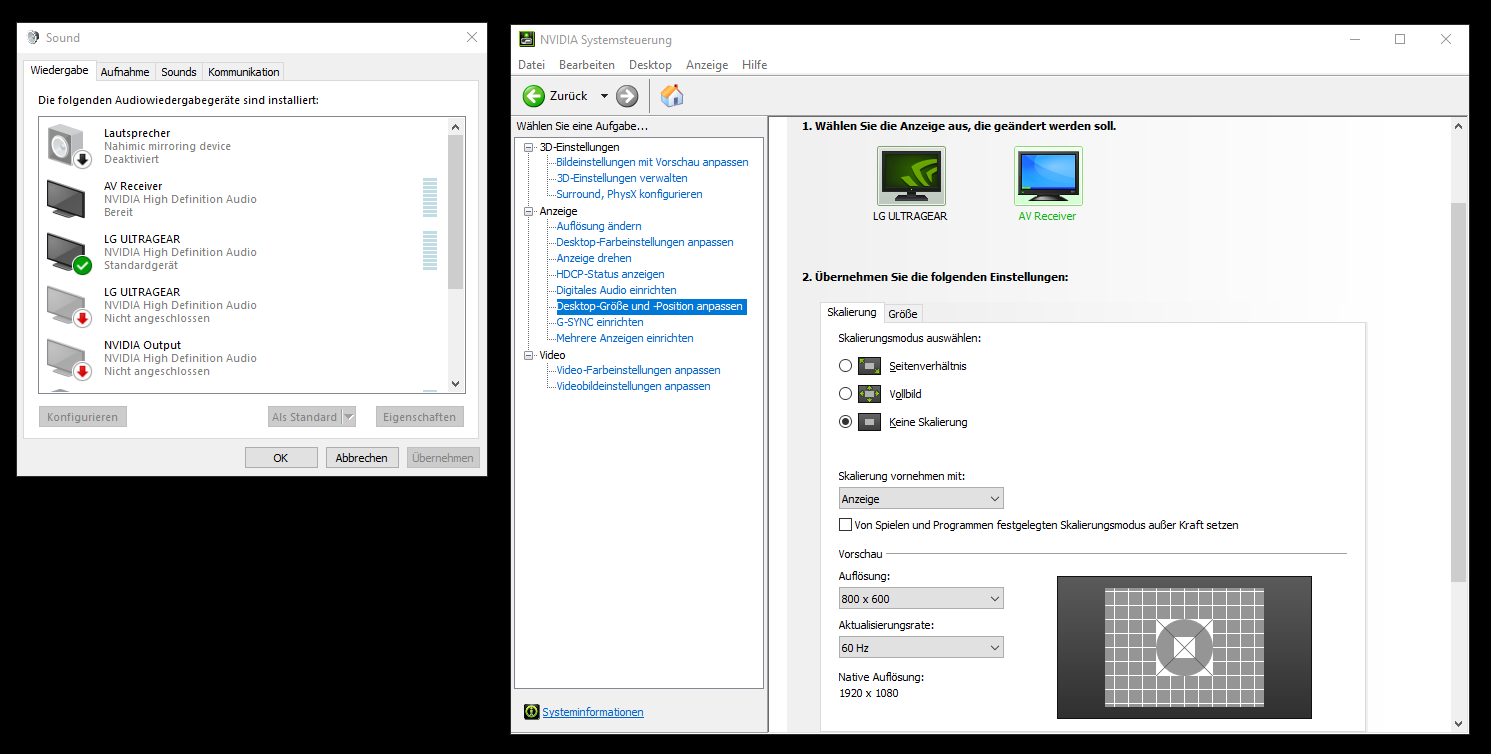Viewport: 1491px width, 754px height.
Task: Open Digitales Audio einrichten task
Action: point(616,290)
